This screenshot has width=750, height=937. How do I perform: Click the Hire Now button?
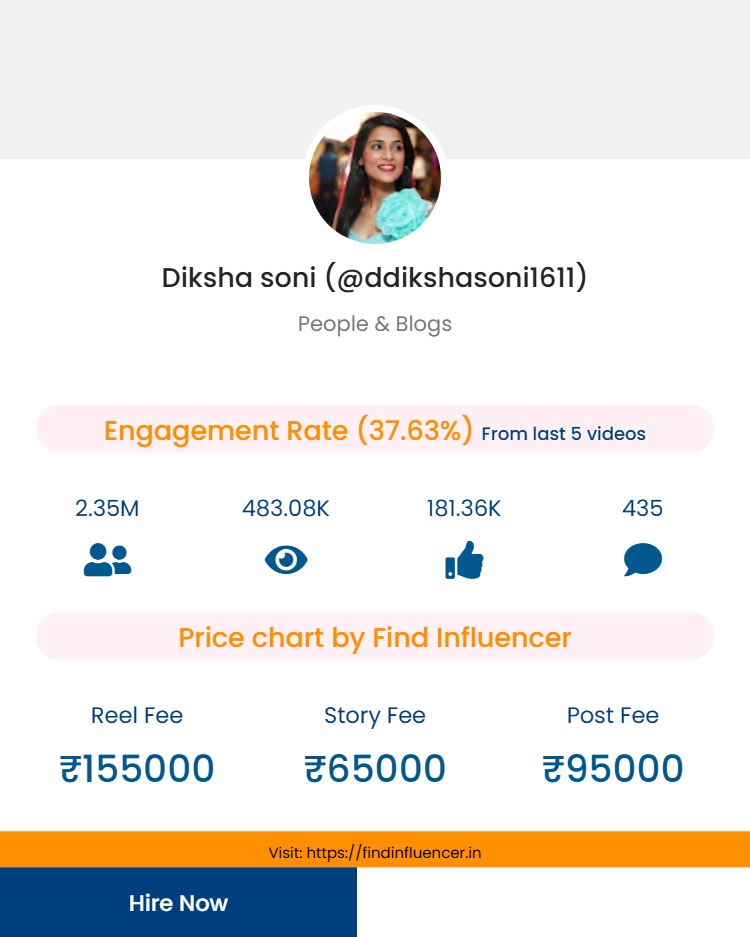pyautogui.click(x=178, y=903)
